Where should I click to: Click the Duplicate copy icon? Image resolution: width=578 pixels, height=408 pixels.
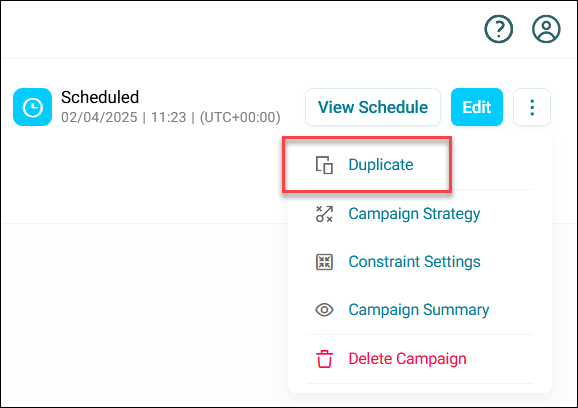(324, 165)
